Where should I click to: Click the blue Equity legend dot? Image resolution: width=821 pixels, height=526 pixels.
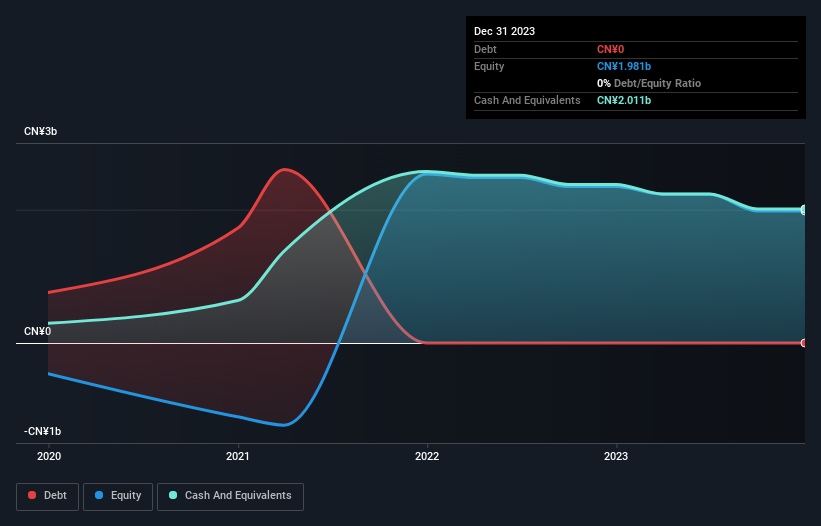tap(99, 495)
